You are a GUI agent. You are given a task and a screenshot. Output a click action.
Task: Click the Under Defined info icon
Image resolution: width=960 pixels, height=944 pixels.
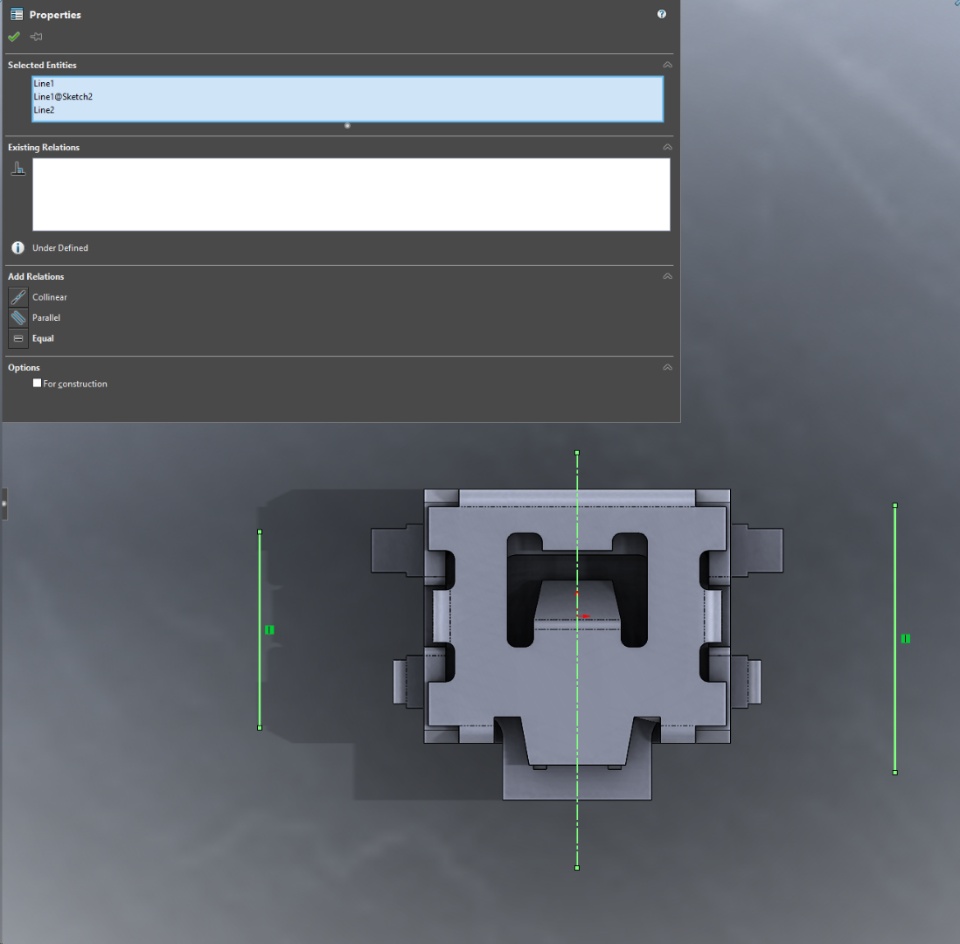point(18,247)
